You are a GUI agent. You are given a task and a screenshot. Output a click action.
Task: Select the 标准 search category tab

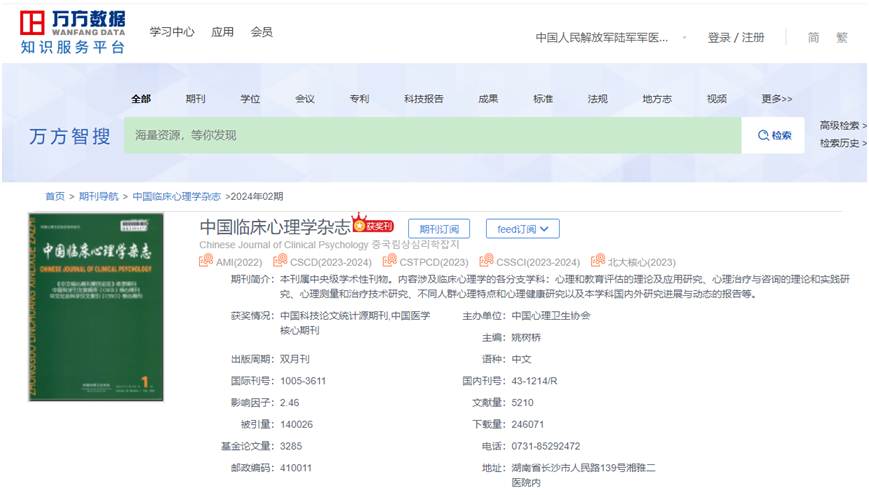(x=543, y=99)
